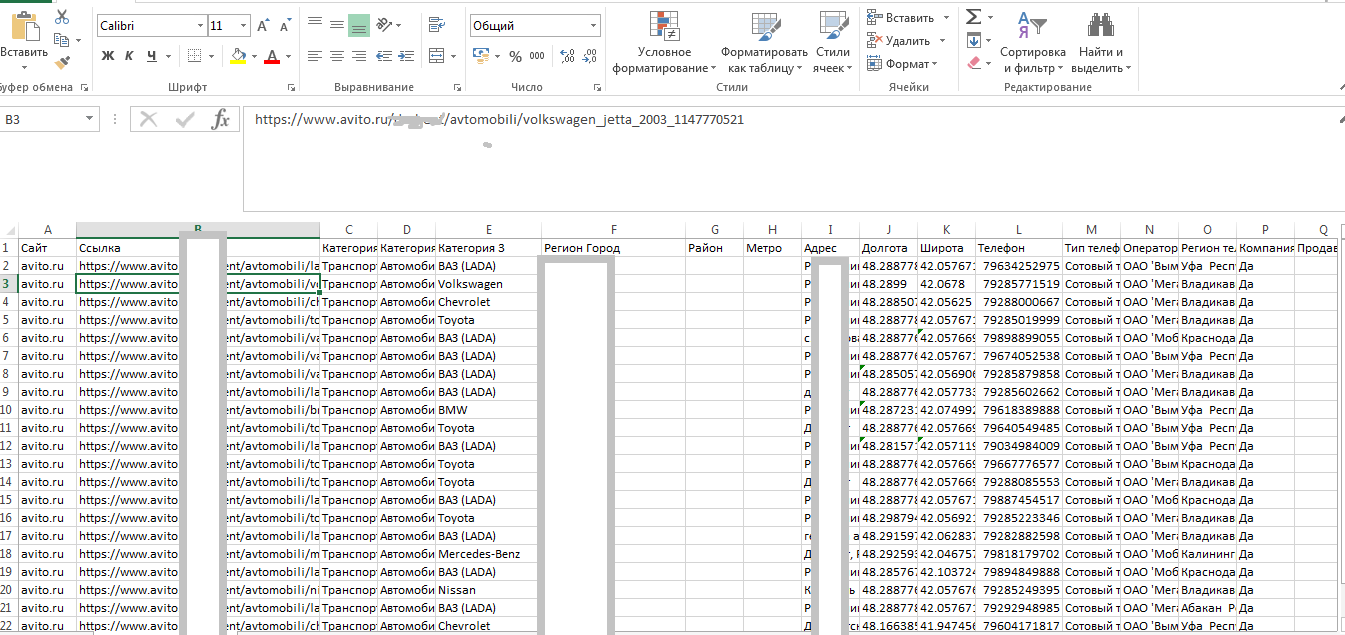Screen dimensions: 1345x635
Task: Click the Insert Function fx icon
Action: (x=220, y=120)
